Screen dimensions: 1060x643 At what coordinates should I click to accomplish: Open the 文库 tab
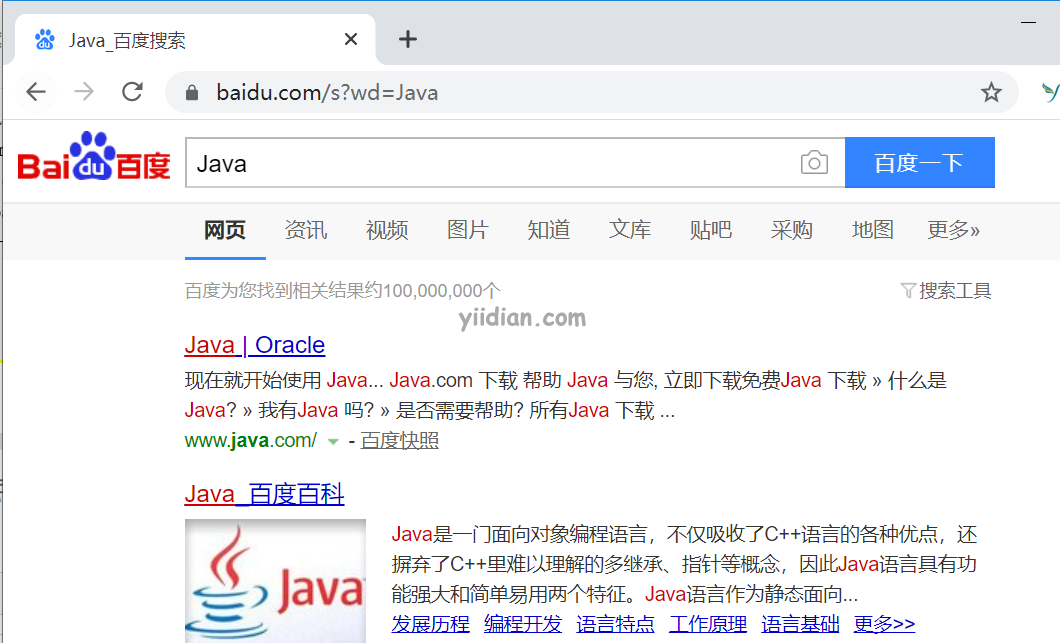point(629,230)
